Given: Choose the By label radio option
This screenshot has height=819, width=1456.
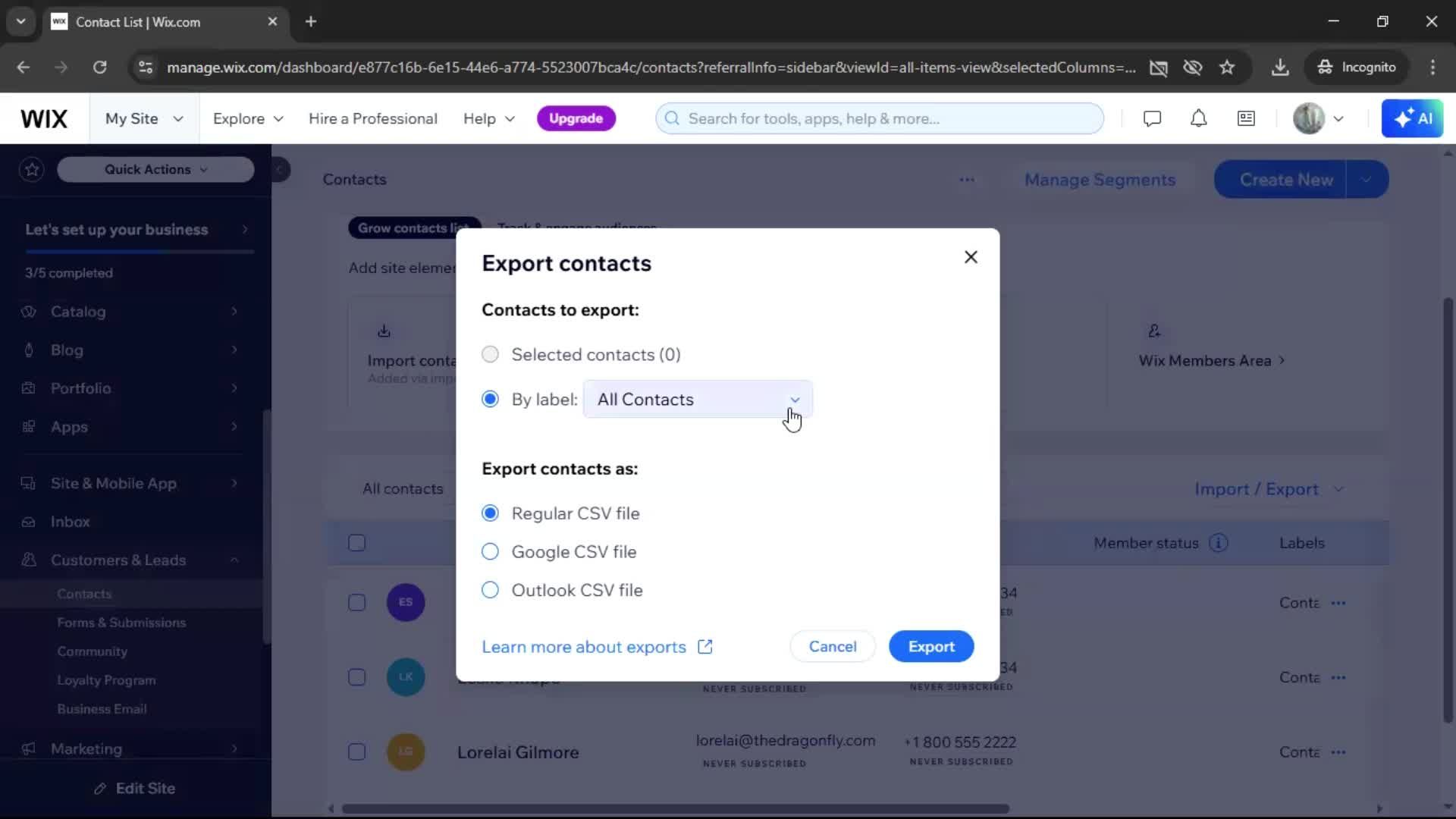Looking at the screenshot, I should click(x=490, y=399).
